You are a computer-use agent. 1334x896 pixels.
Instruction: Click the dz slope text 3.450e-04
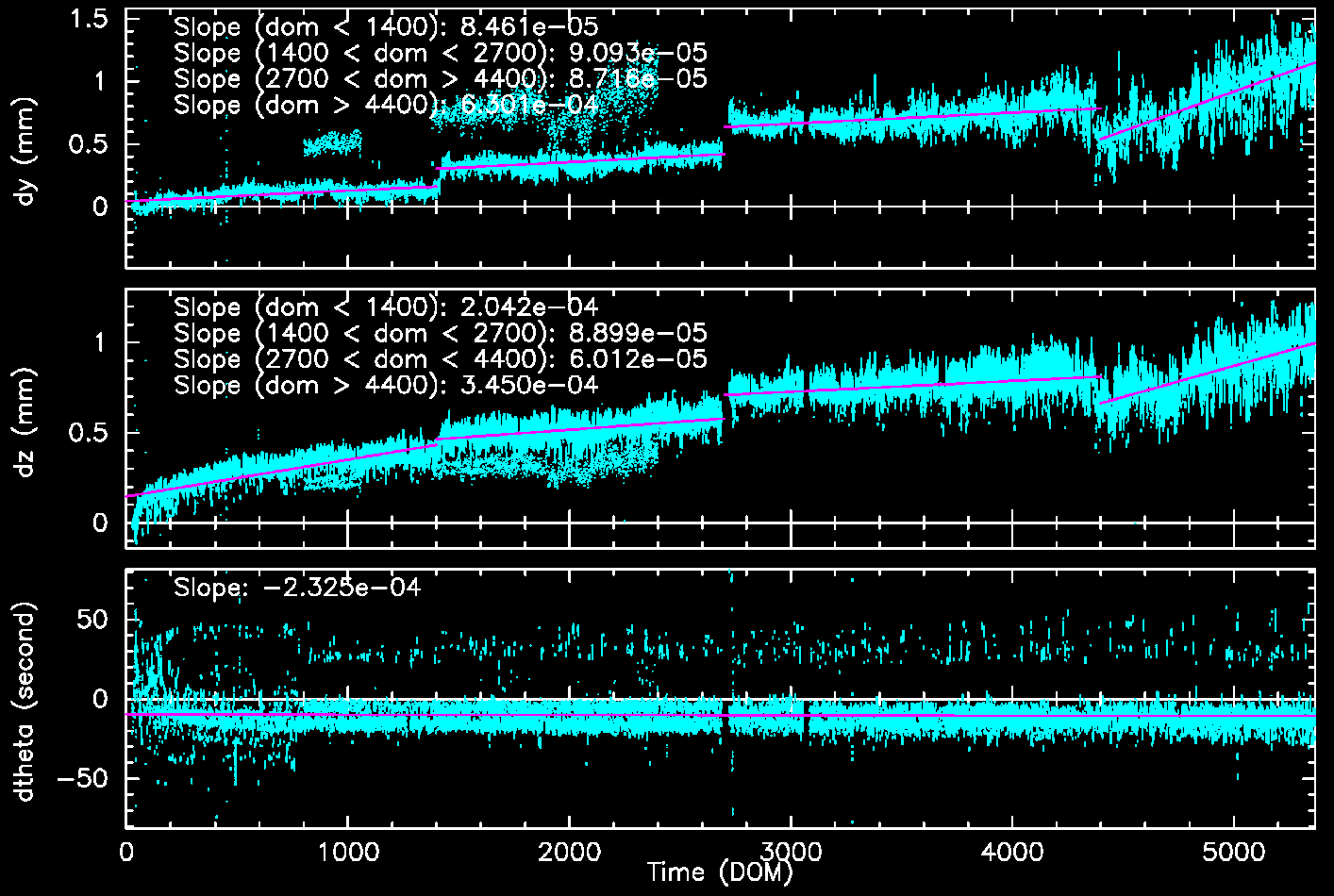click(x=529, y=386)
